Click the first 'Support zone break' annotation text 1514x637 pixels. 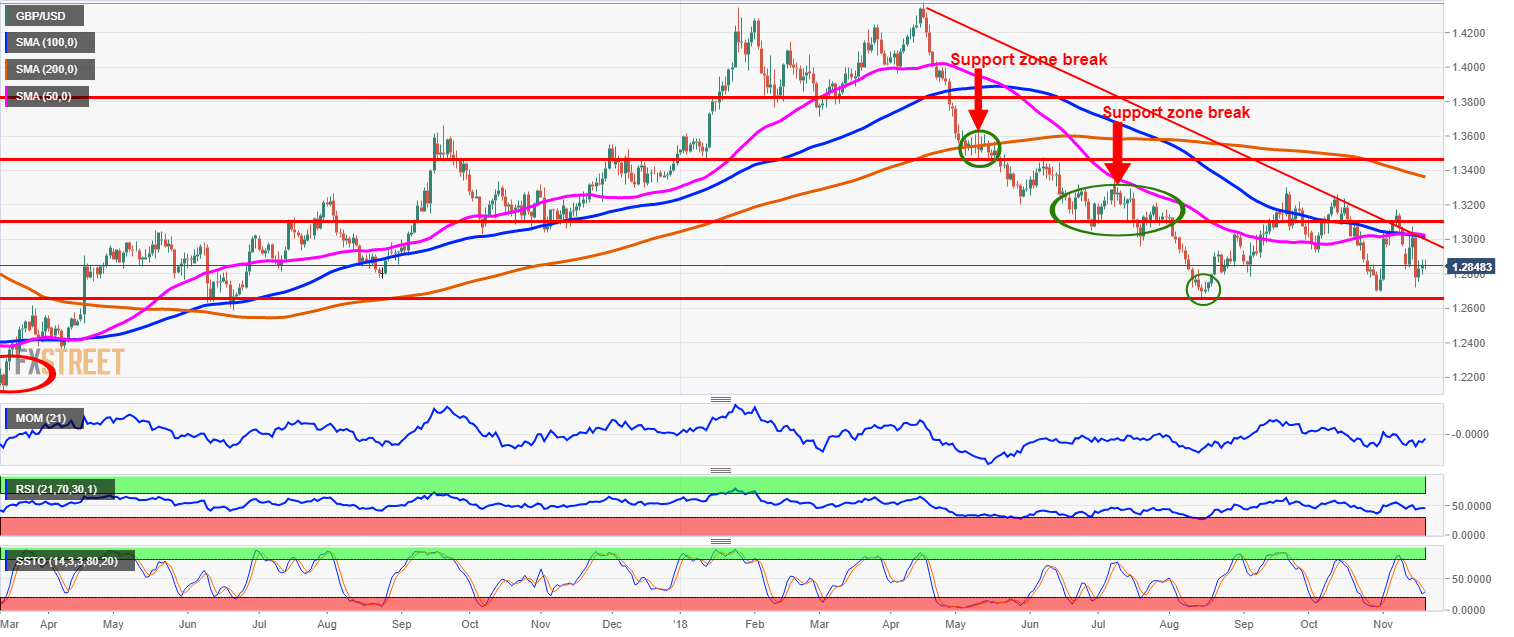1030,59
